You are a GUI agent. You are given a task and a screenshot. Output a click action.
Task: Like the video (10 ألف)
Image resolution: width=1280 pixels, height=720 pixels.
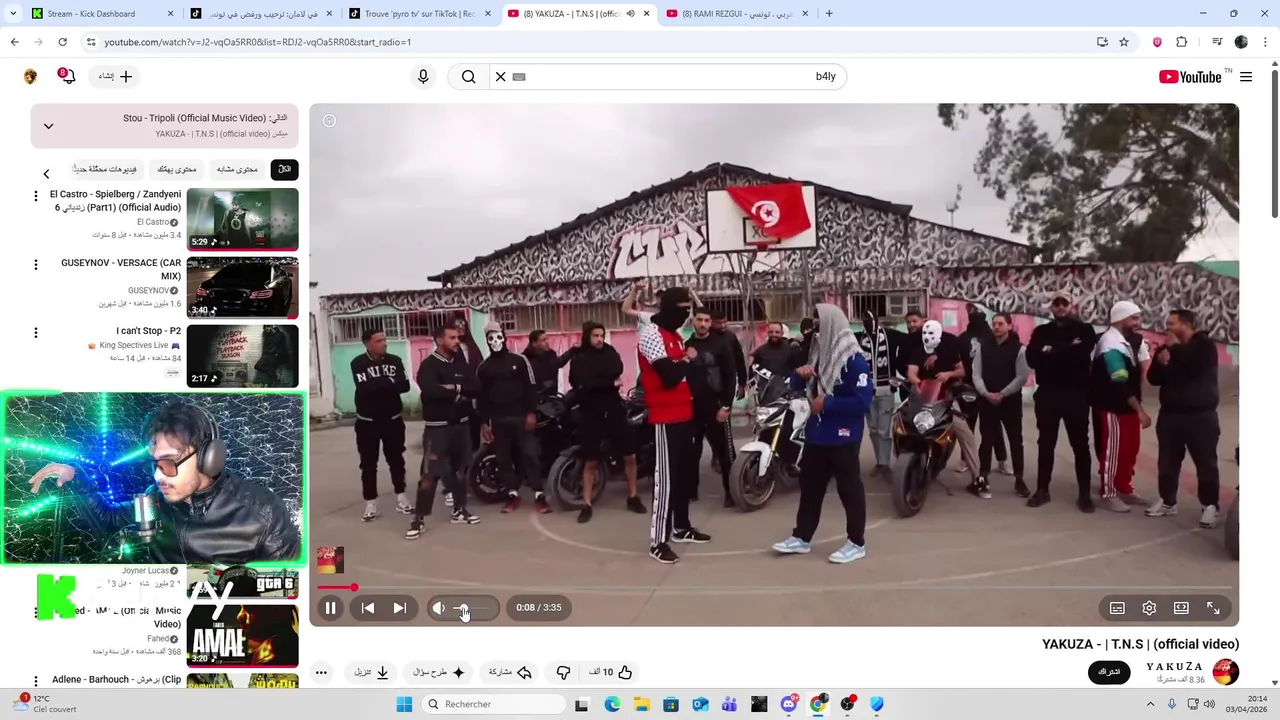611,672
